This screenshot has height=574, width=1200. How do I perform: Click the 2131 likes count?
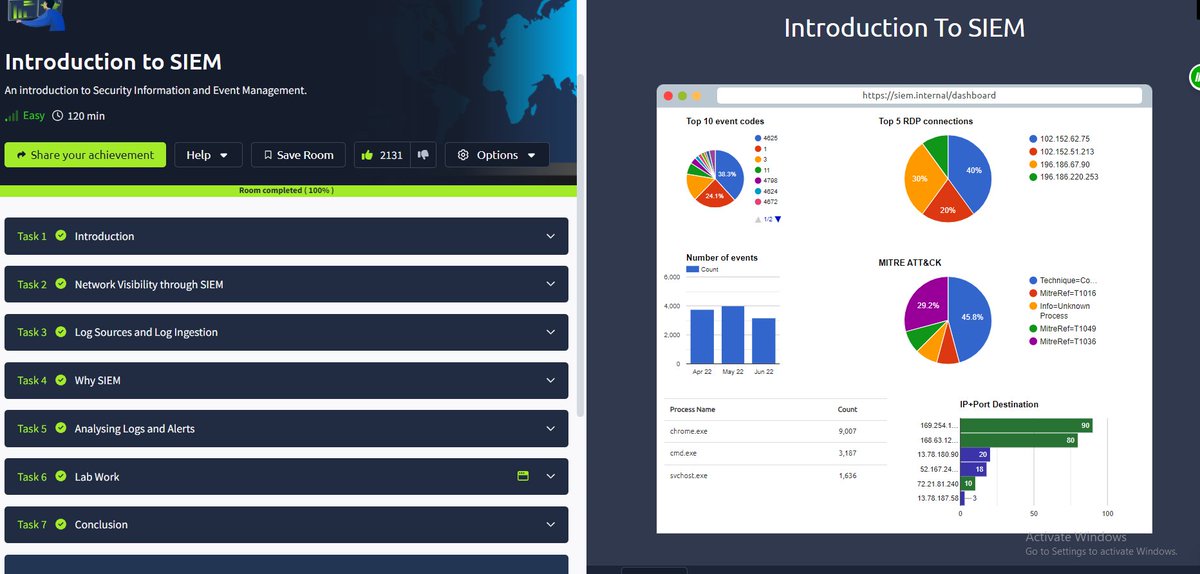391,155
